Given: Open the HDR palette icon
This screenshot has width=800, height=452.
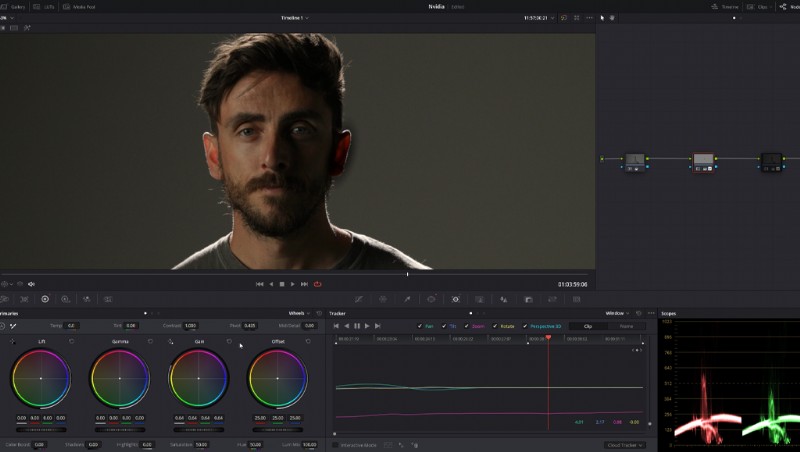Looking at the screenshot, I should (65, 299).
